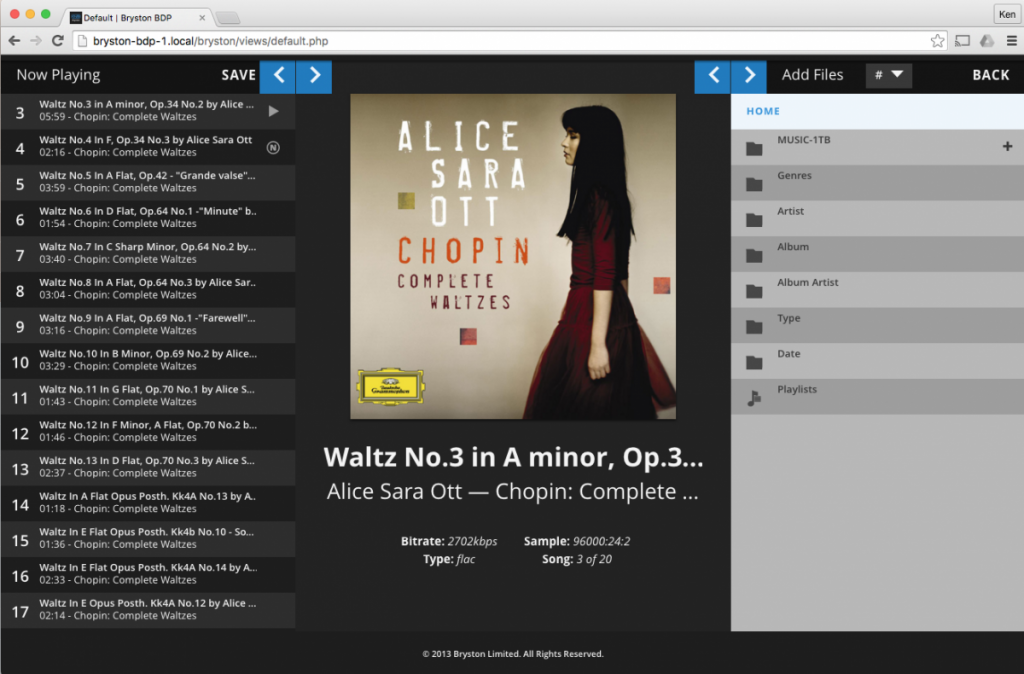Add MUSIC-1TB folder with plus icon

pos(1007,146)
